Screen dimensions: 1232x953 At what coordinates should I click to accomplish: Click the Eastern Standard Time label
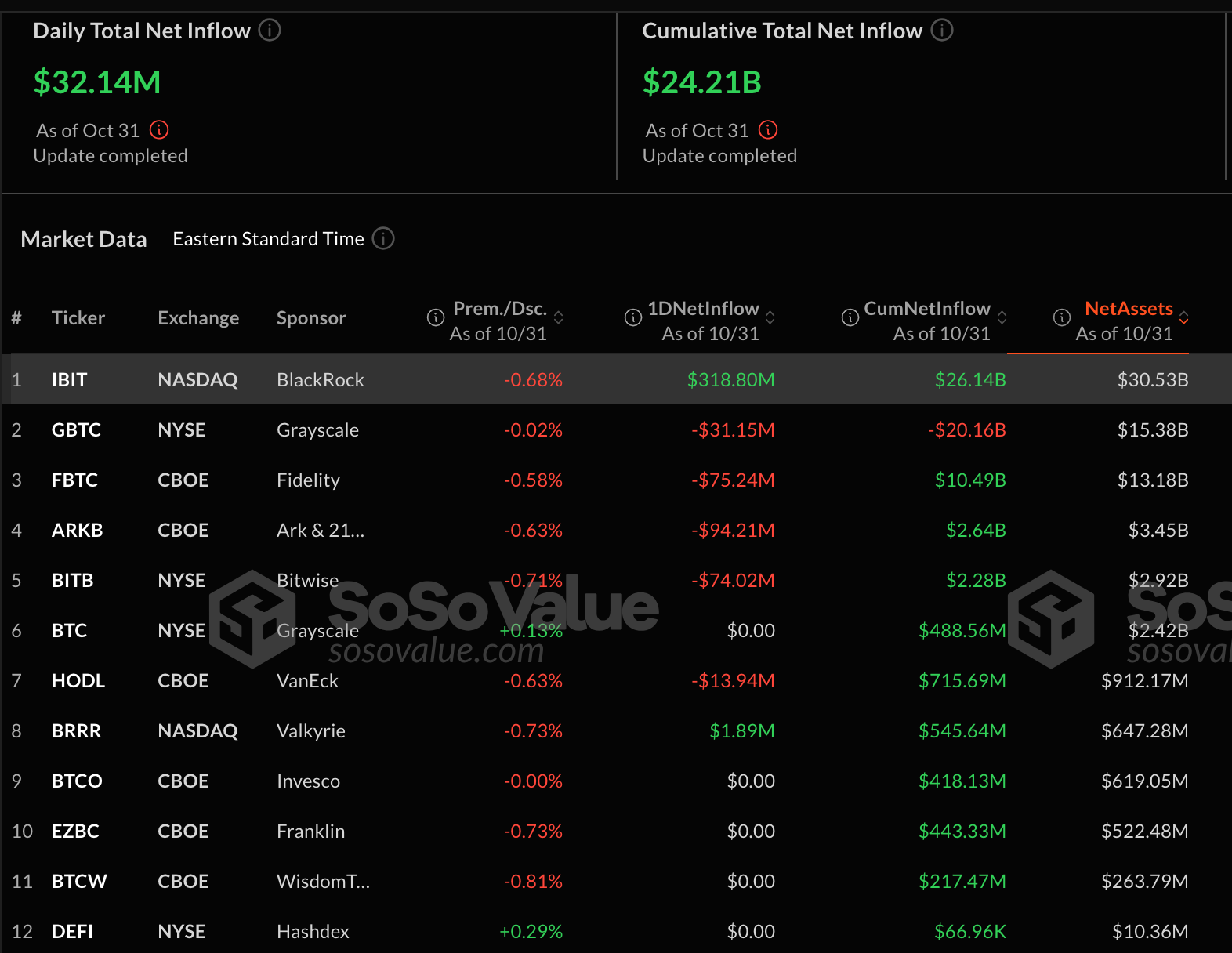[x=268, y=239]
